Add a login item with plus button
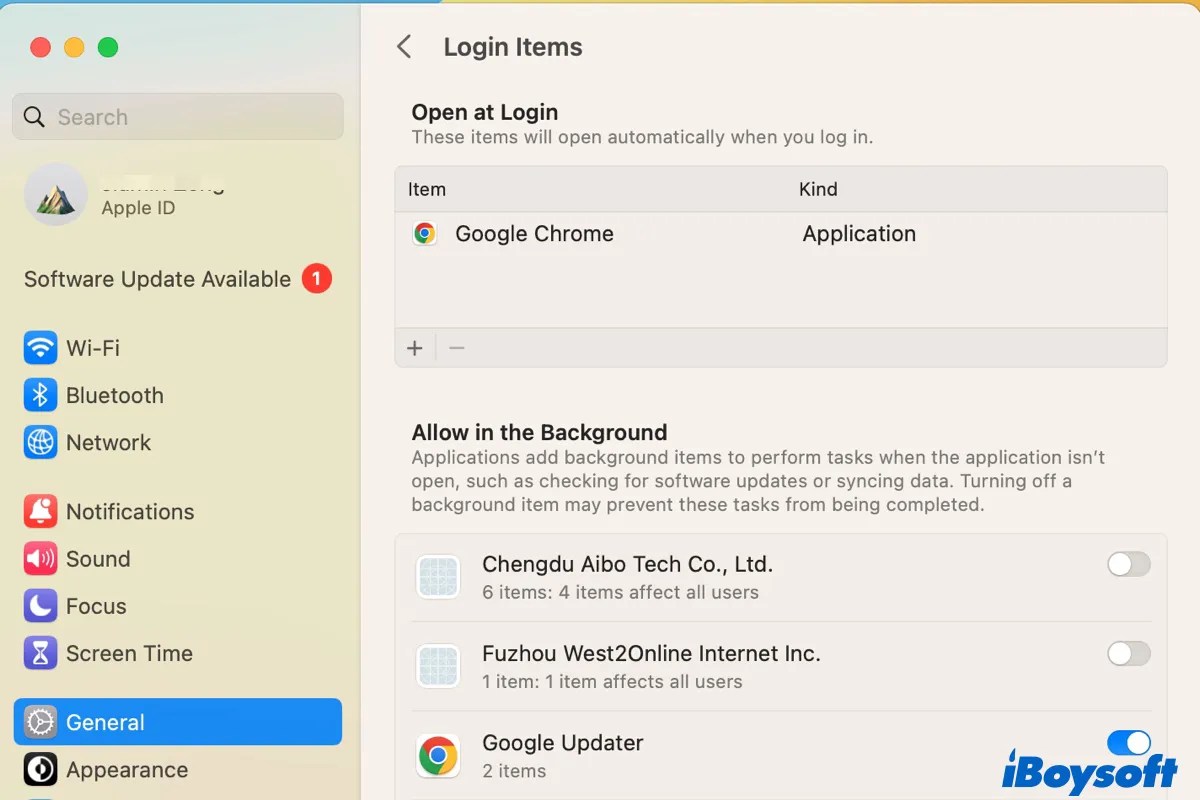Image resolution: width=1200 pixels, height=800 pixels. pyautogui.click(x=415, y=348)
